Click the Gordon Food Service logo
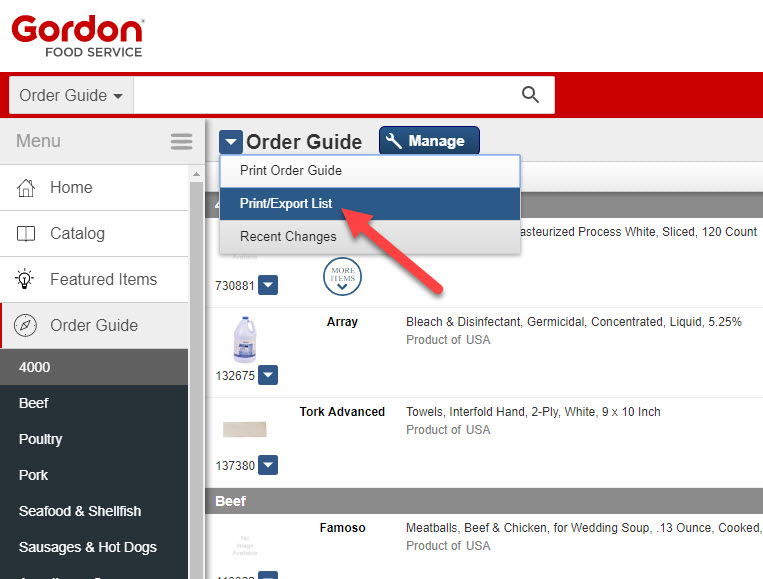Image resolution: width=763 pixels, height=579 pixels. point(77,36)
